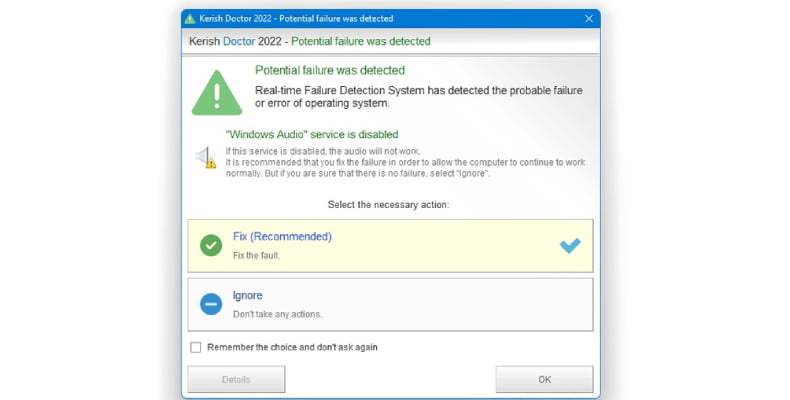Select the Ignore action option
Screen dimensions: 790x400
click(x=390, y=304)
